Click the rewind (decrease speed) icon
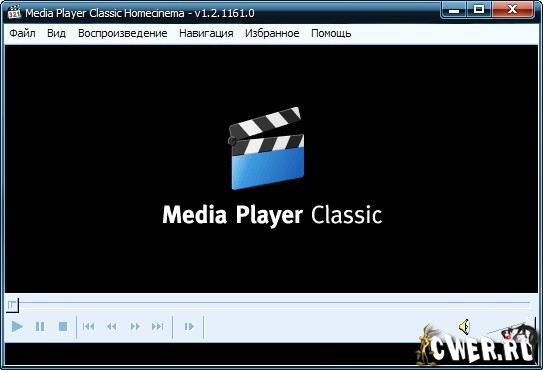This screenshot has height=370, width=543. click(112, 326)
